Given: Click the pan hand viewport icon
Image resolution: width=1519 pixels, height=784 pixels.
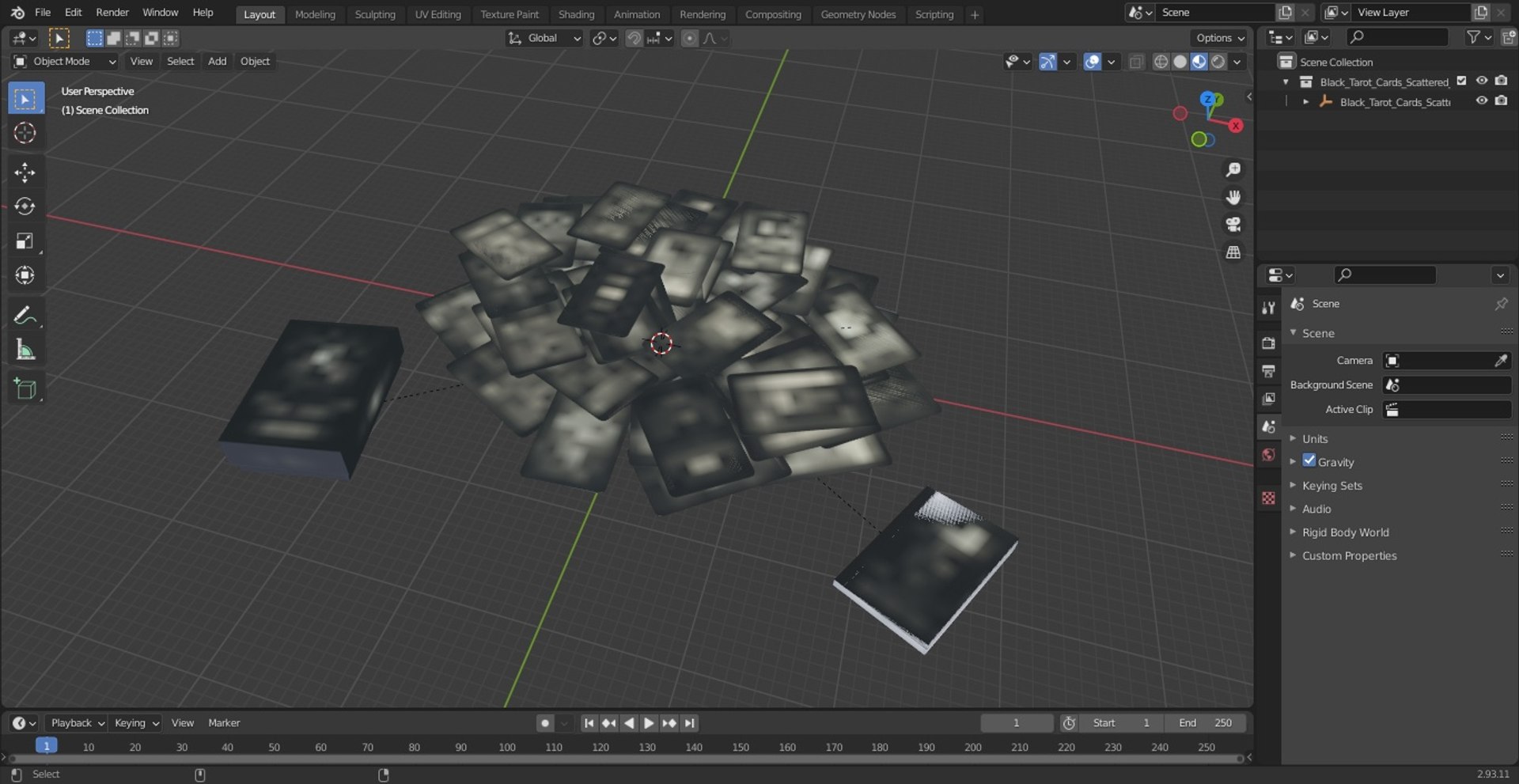Looking at the screenshot, I should click(1233, 197).
